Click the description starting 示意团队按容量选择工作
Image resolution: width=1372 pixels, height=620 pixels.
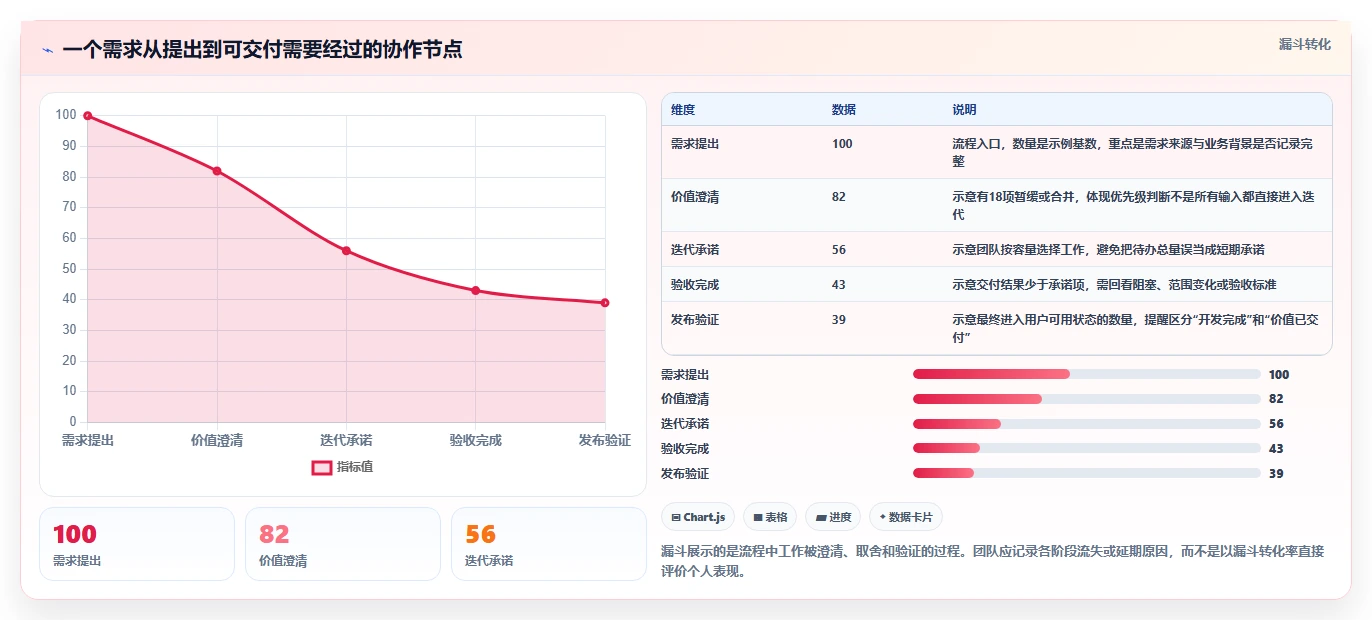[x=1108, y=250]
